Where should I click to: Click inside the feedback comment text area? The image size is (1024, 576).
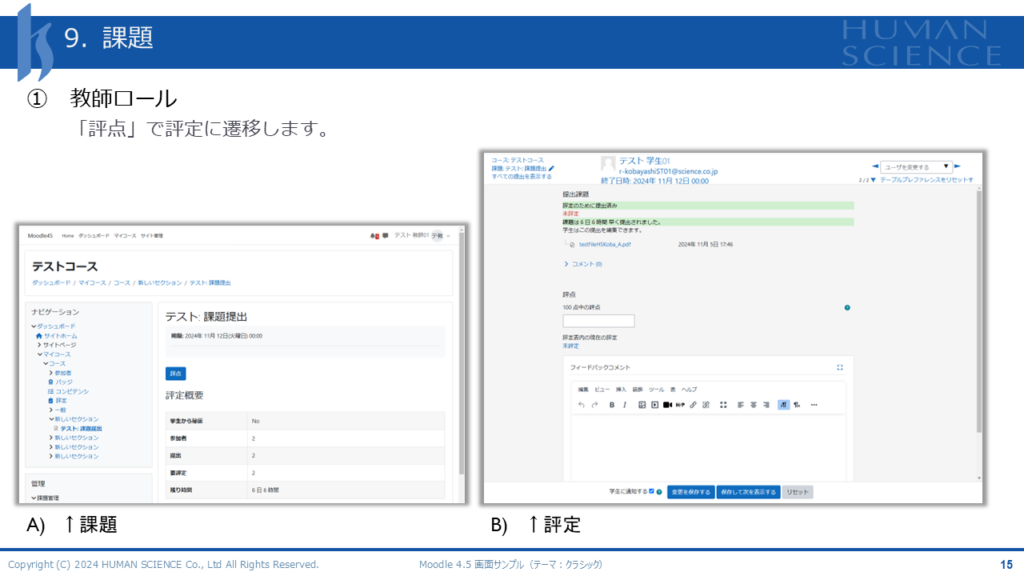pyautogui.click(x=708, y=447)
